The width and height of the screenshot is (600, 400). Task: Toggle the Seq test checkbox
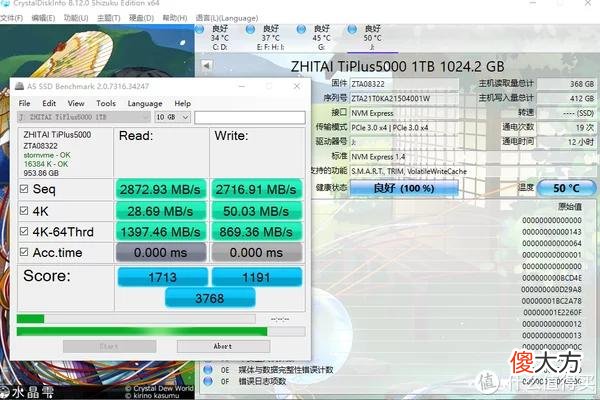click(x=24, y=189)
